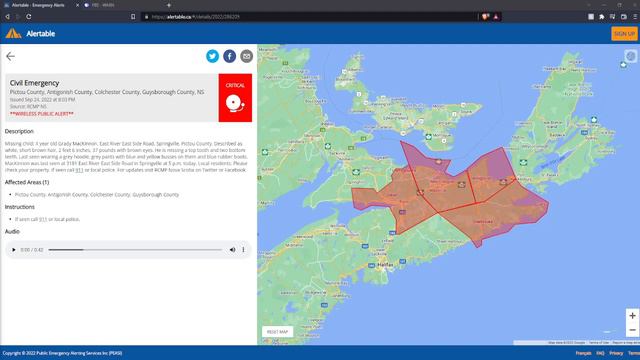Play the alert audio clip
The width and height of the screenshot is (640, 360).
[13, 249]
